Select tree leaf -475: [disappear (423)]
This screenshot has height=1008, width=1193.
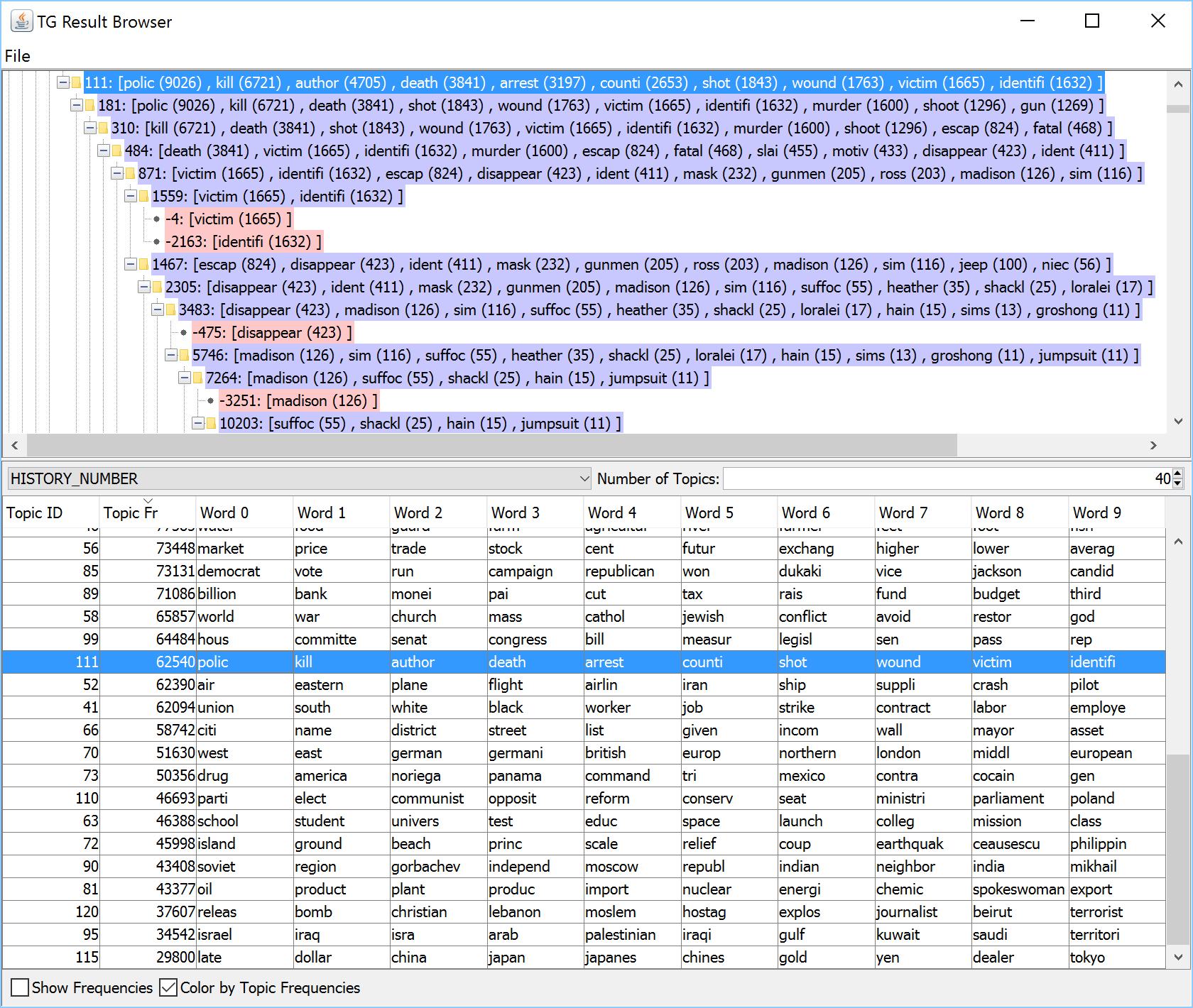[x=273, y=332]
